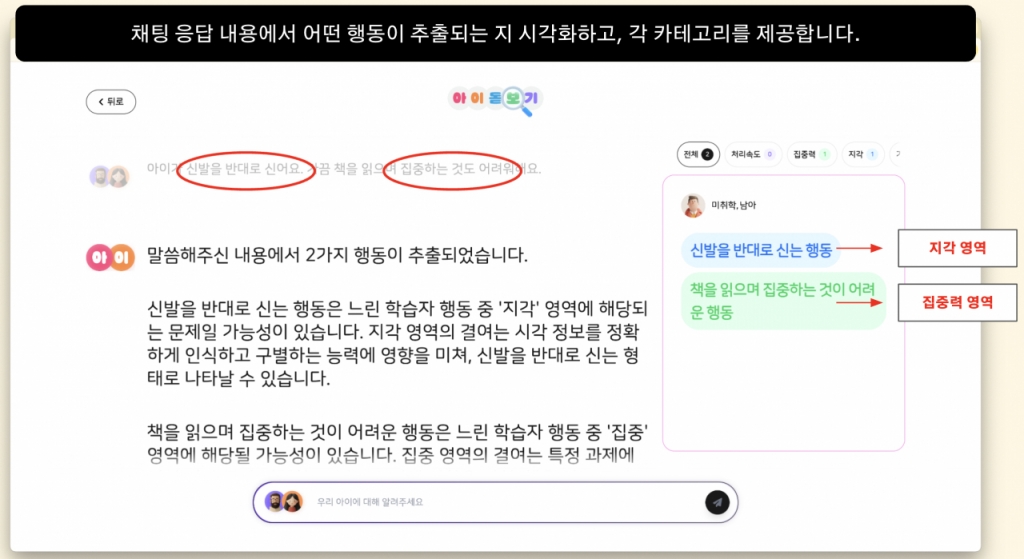Switch to the 처리속도 category tab
1024x559 pixels.
751,154
